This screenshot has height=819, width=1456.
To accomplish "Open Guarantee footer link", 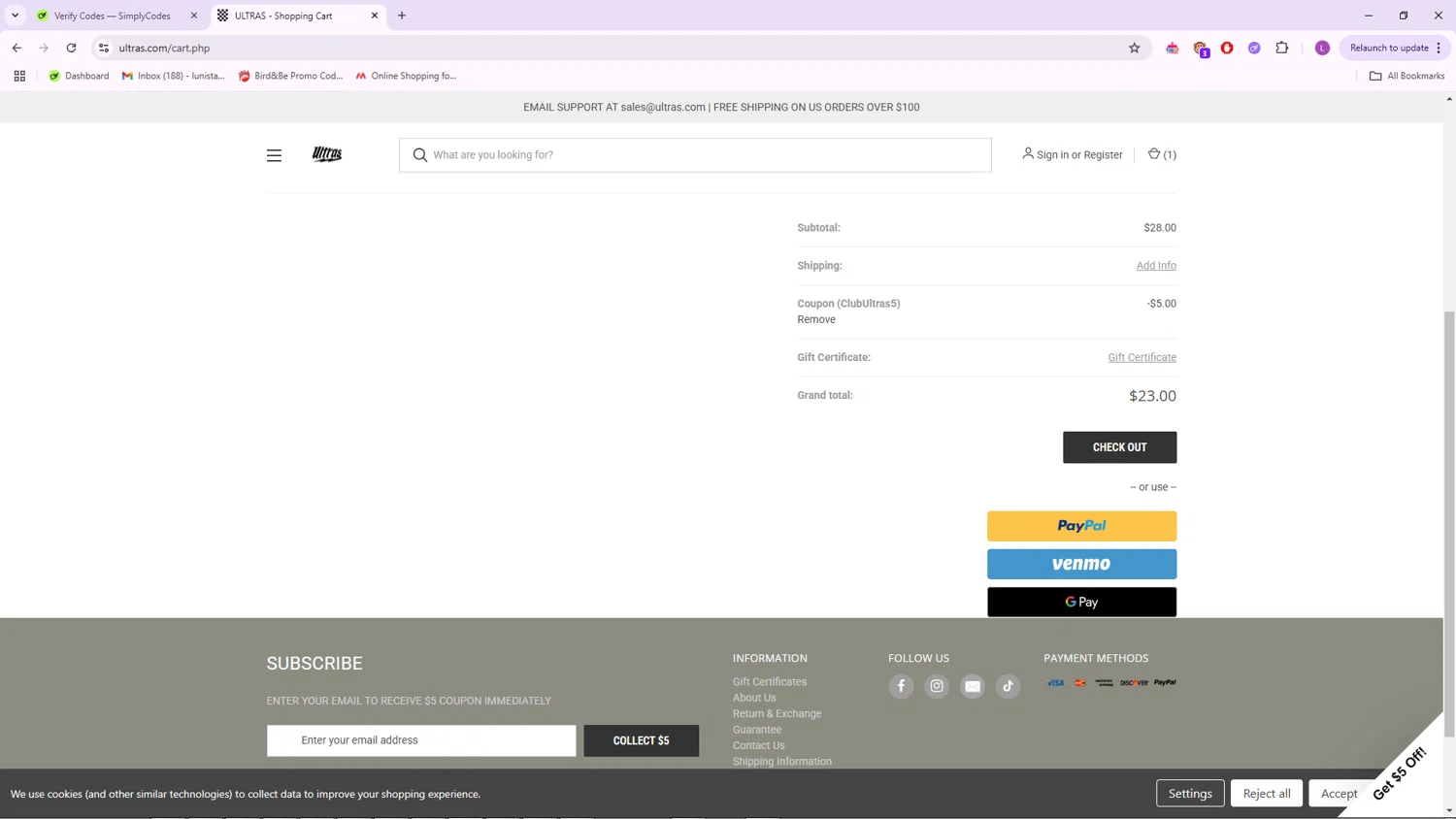I will (x=757, y=730).
